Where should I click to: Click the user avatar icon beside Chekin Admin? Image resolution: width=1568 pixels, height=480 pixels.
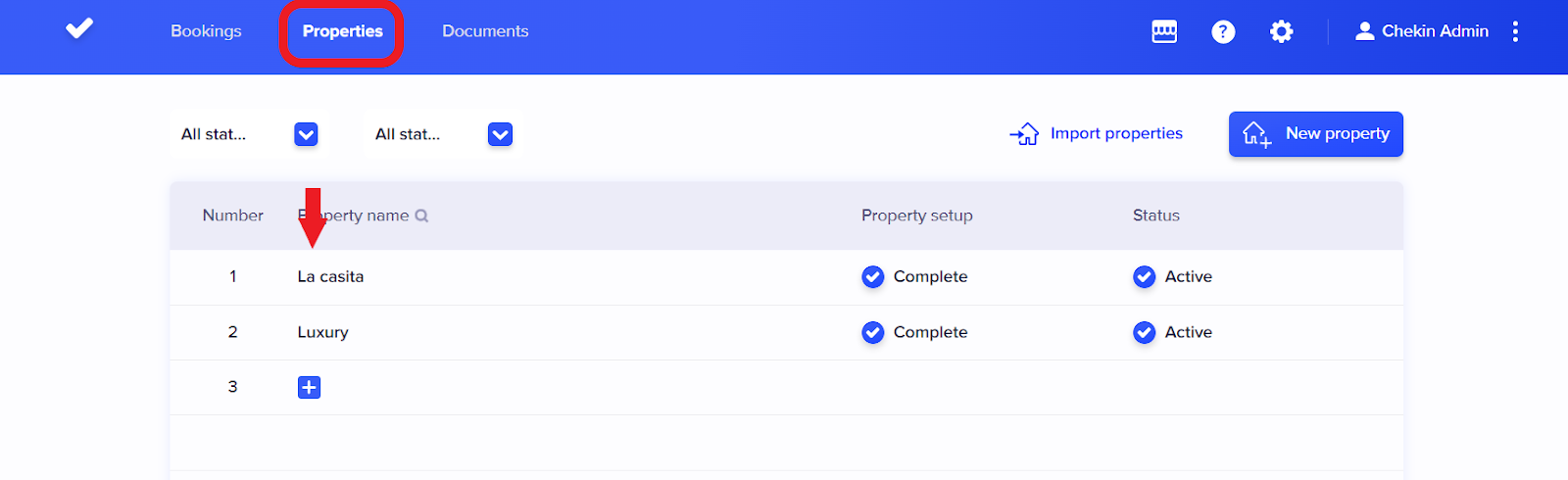click(1364, 31)
